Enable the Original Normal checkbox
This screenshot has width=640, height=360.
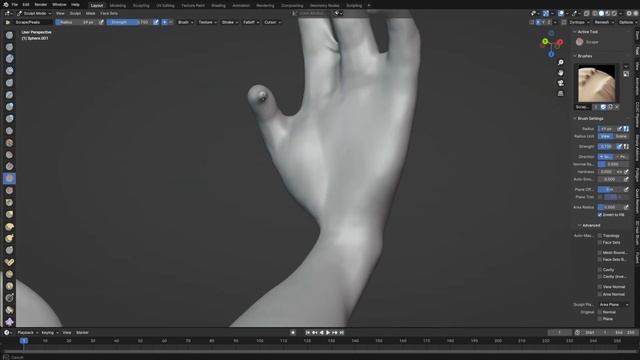600,312
